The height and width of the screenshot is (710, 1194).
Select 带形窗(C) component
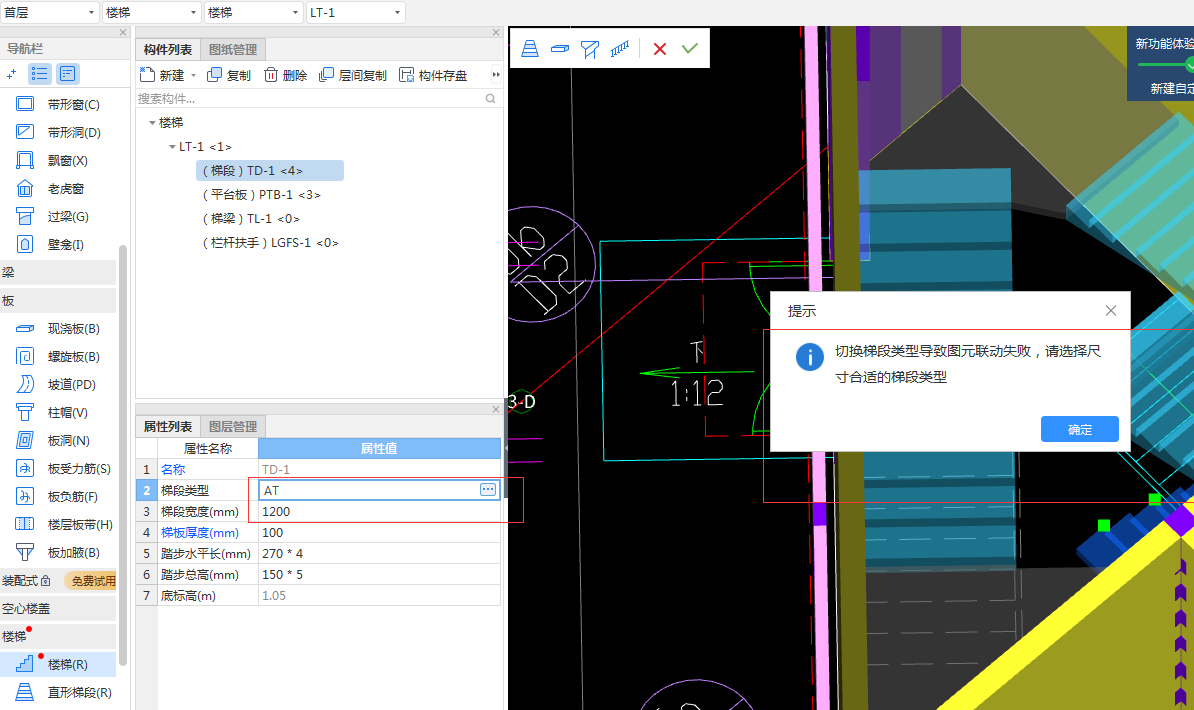[x=58, y=104]
